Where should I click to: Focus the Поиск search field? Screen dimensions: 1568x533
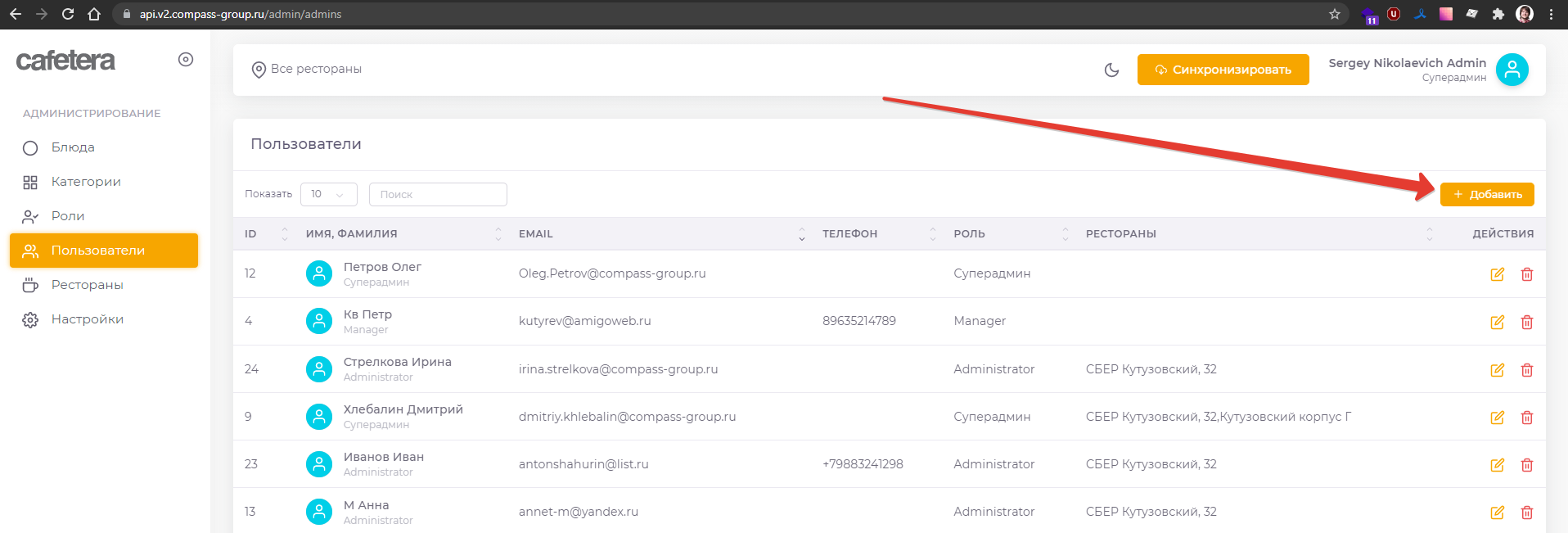438,194
